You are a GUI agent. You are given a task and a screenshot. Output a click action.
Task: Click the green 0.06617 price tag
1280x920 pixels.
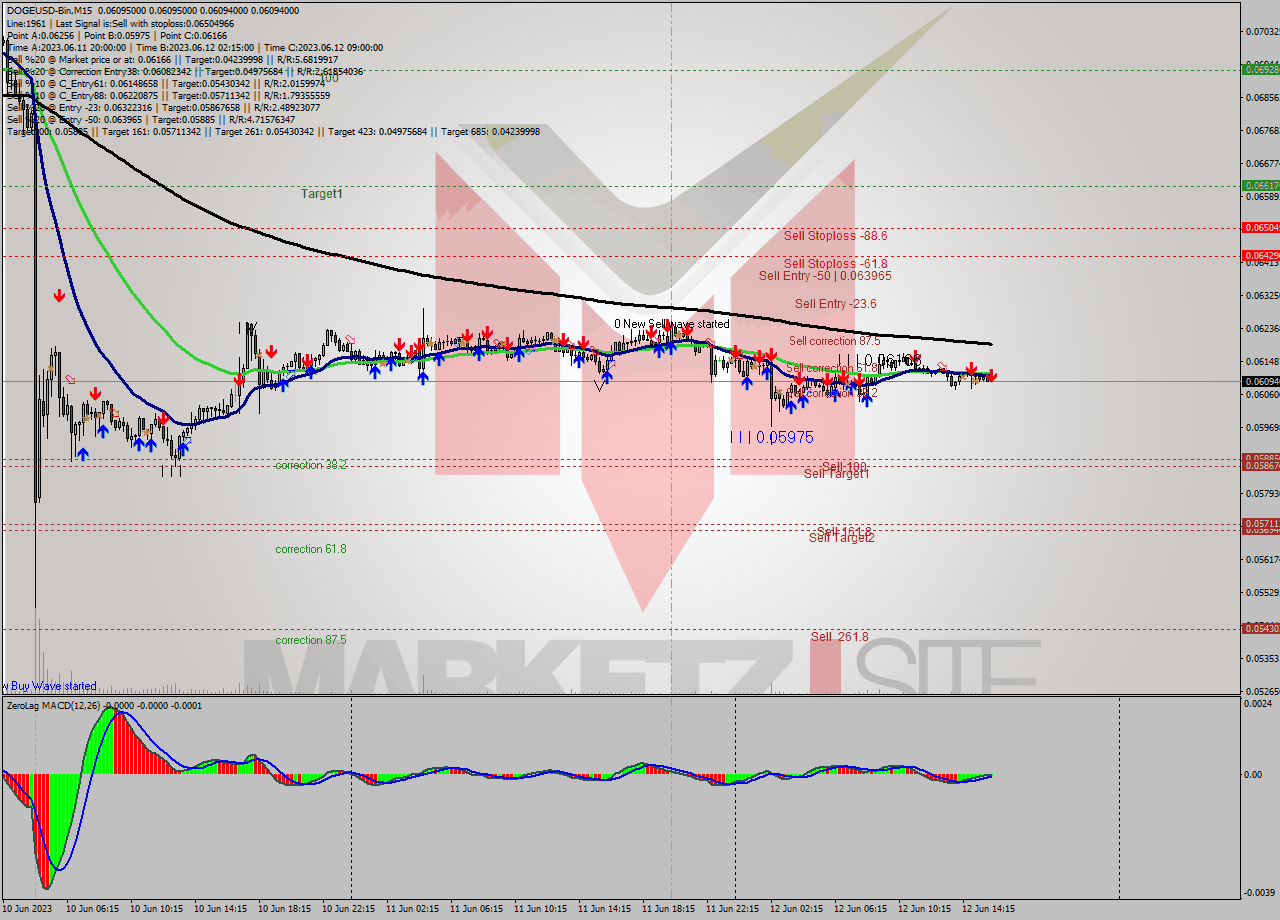coord(1260,186)
